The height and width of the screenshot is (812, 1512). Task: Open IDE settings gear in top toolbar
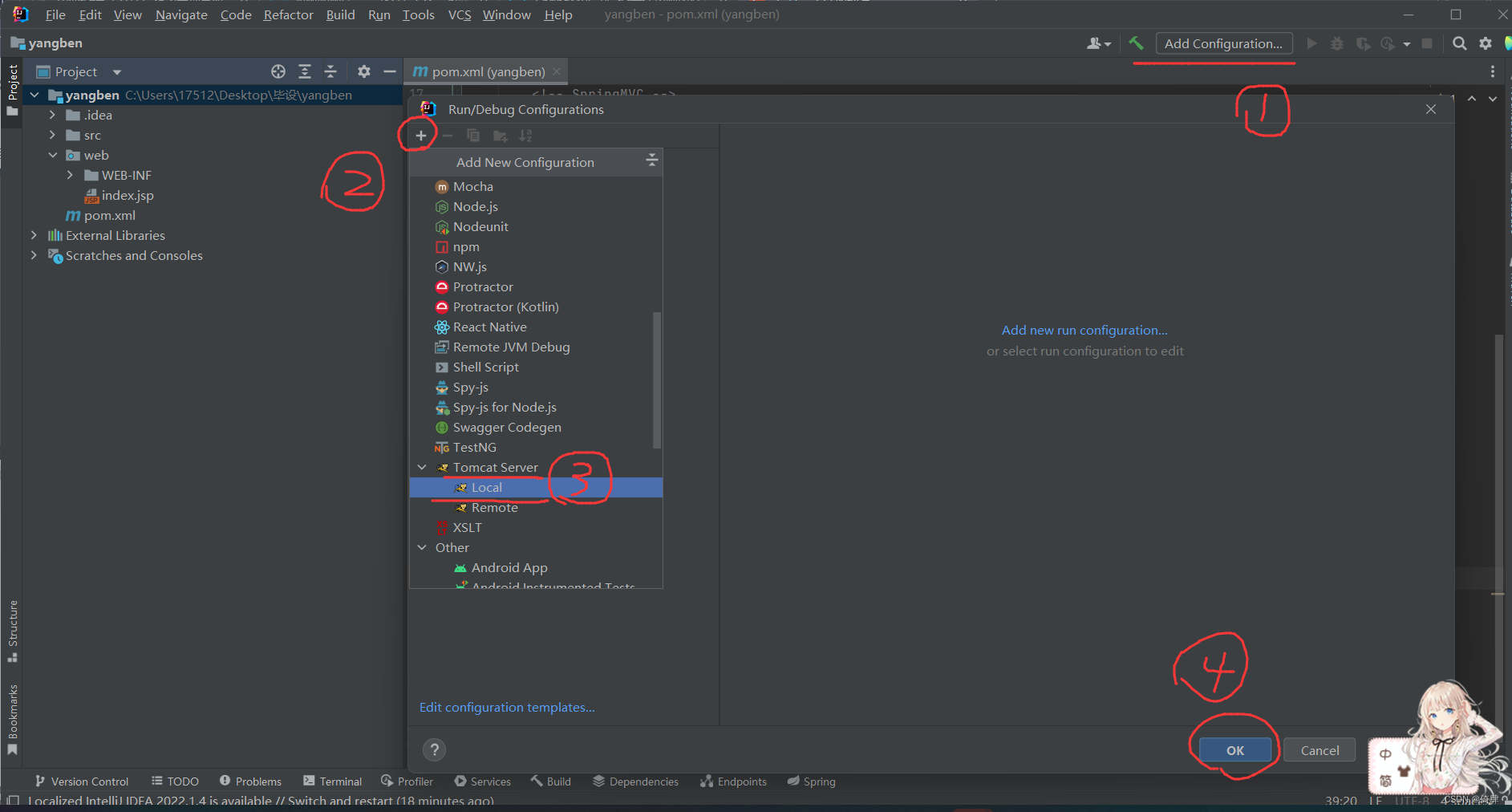click(x=1486, y=43)
